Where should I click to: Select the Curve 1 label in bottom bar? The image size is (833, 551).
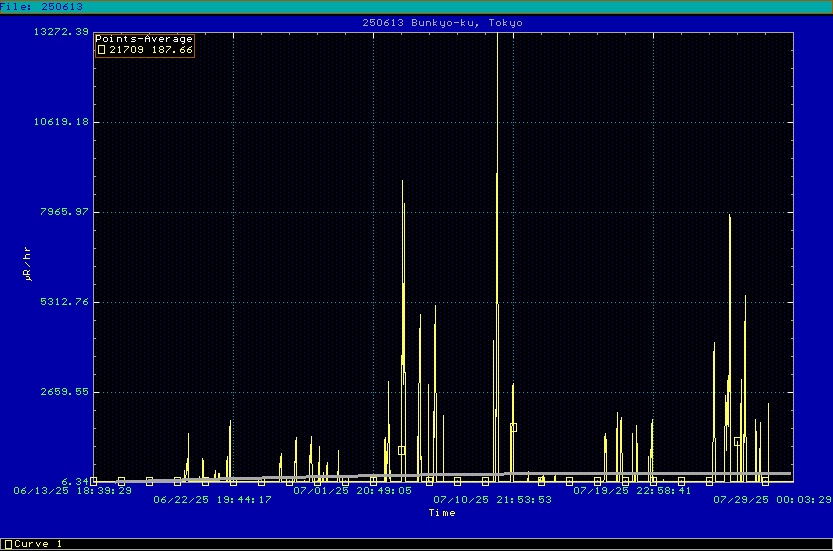tap(38, 544)
